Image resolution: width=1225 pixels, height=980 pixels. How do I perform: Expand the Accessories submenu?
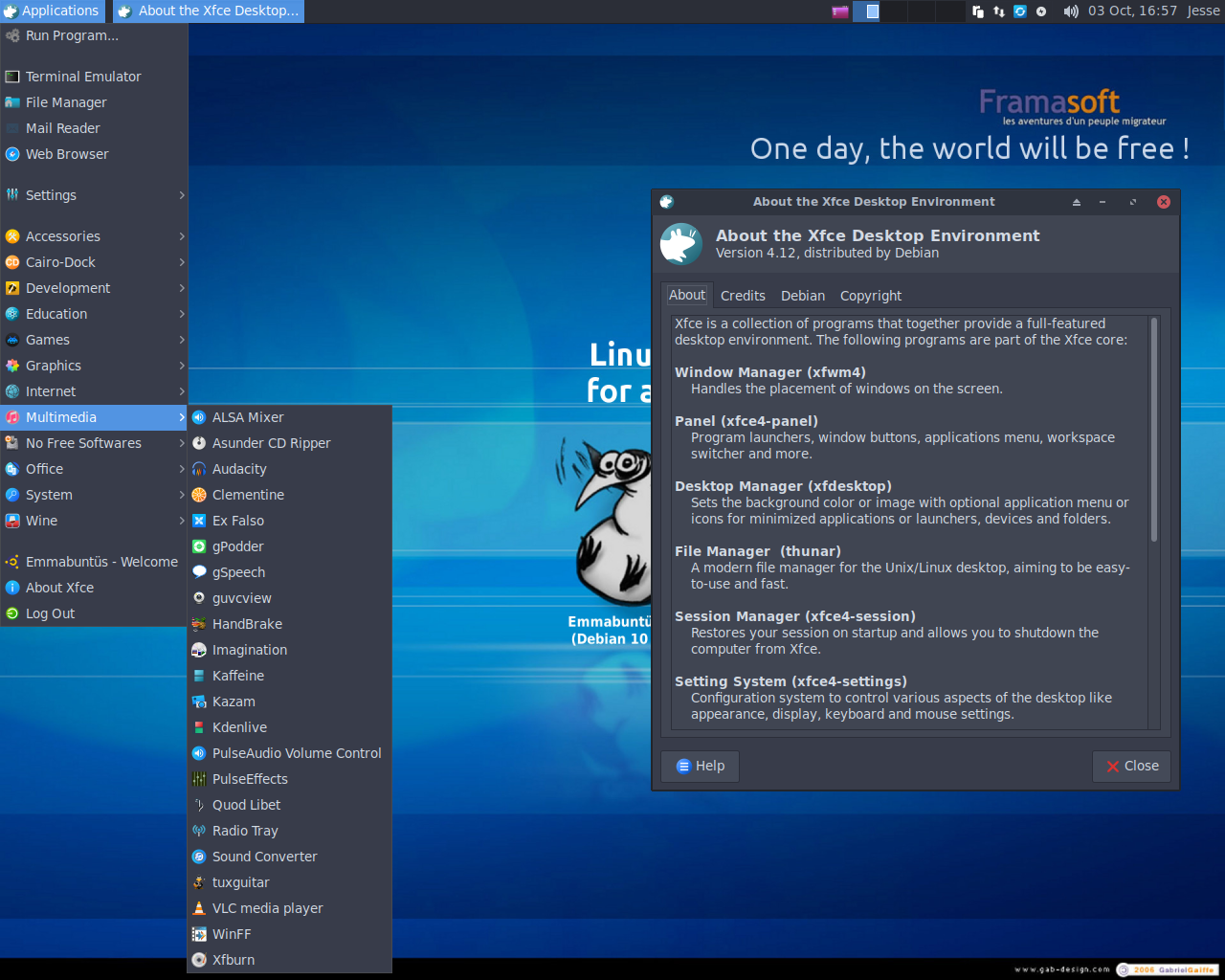[94, 236]
